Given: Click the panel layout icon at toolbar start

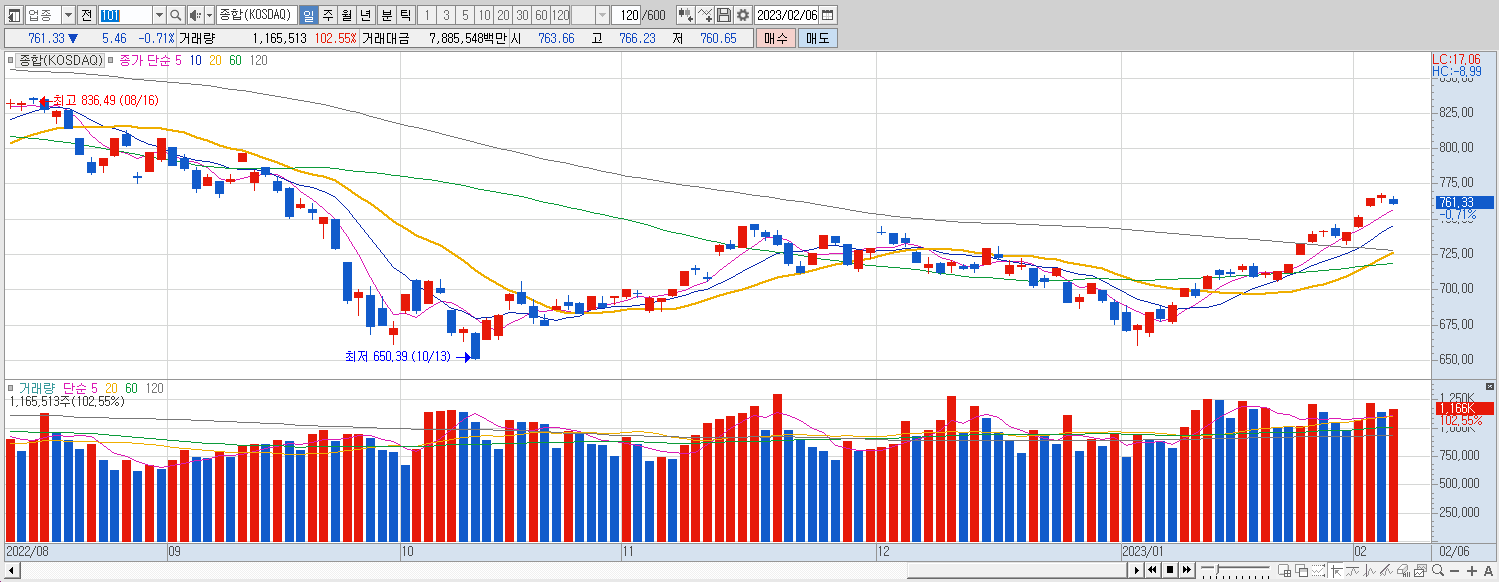Looking at the screenshot, I should [14, 15].
